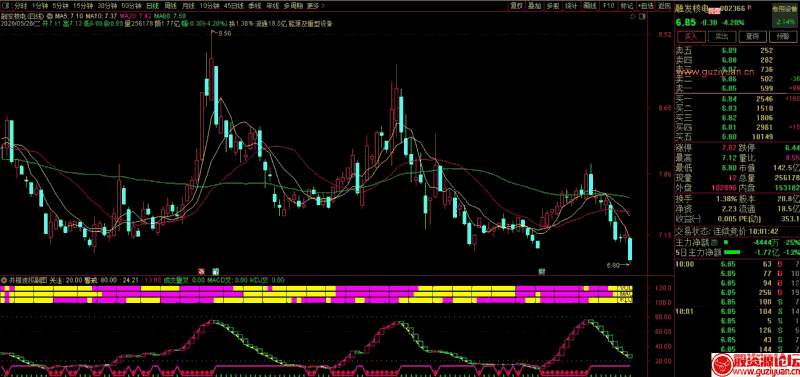Click the 标记 mark button

[626, 6]
